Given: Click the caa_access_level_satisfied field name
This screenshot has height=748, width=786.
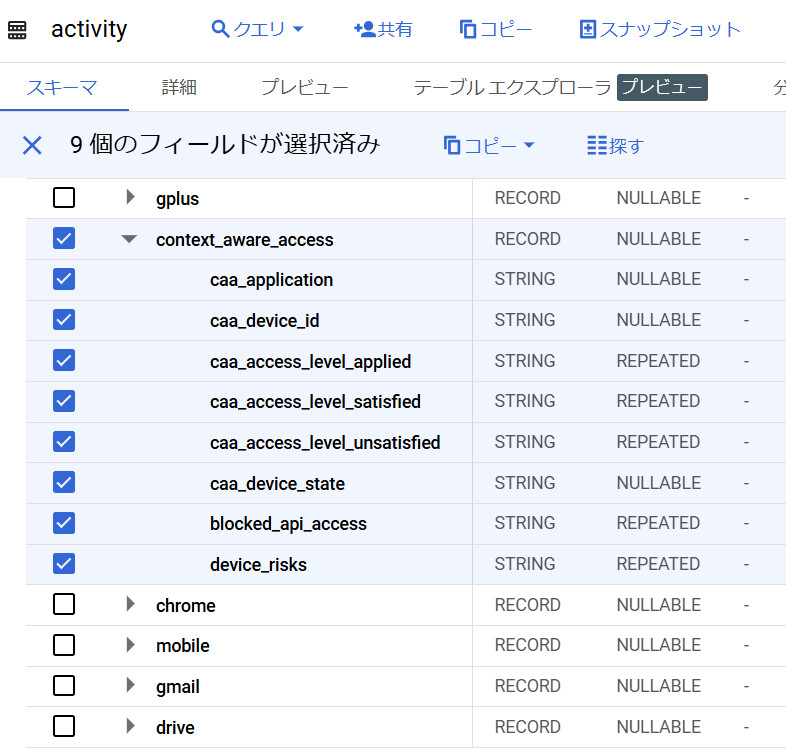Looking at the screenshot, I should point(315,402).
